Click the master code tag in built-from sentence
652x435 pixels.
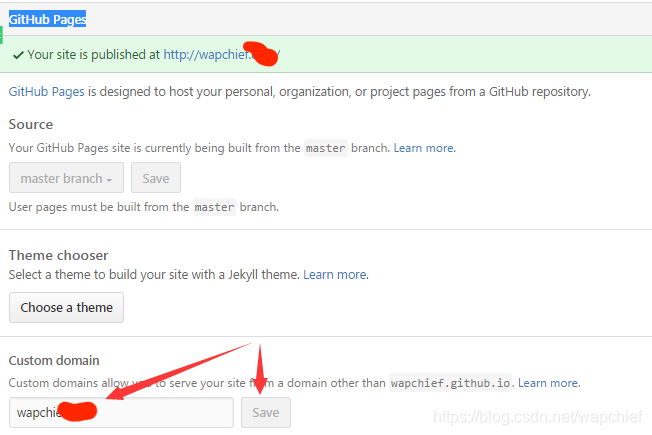click(325, 148)
